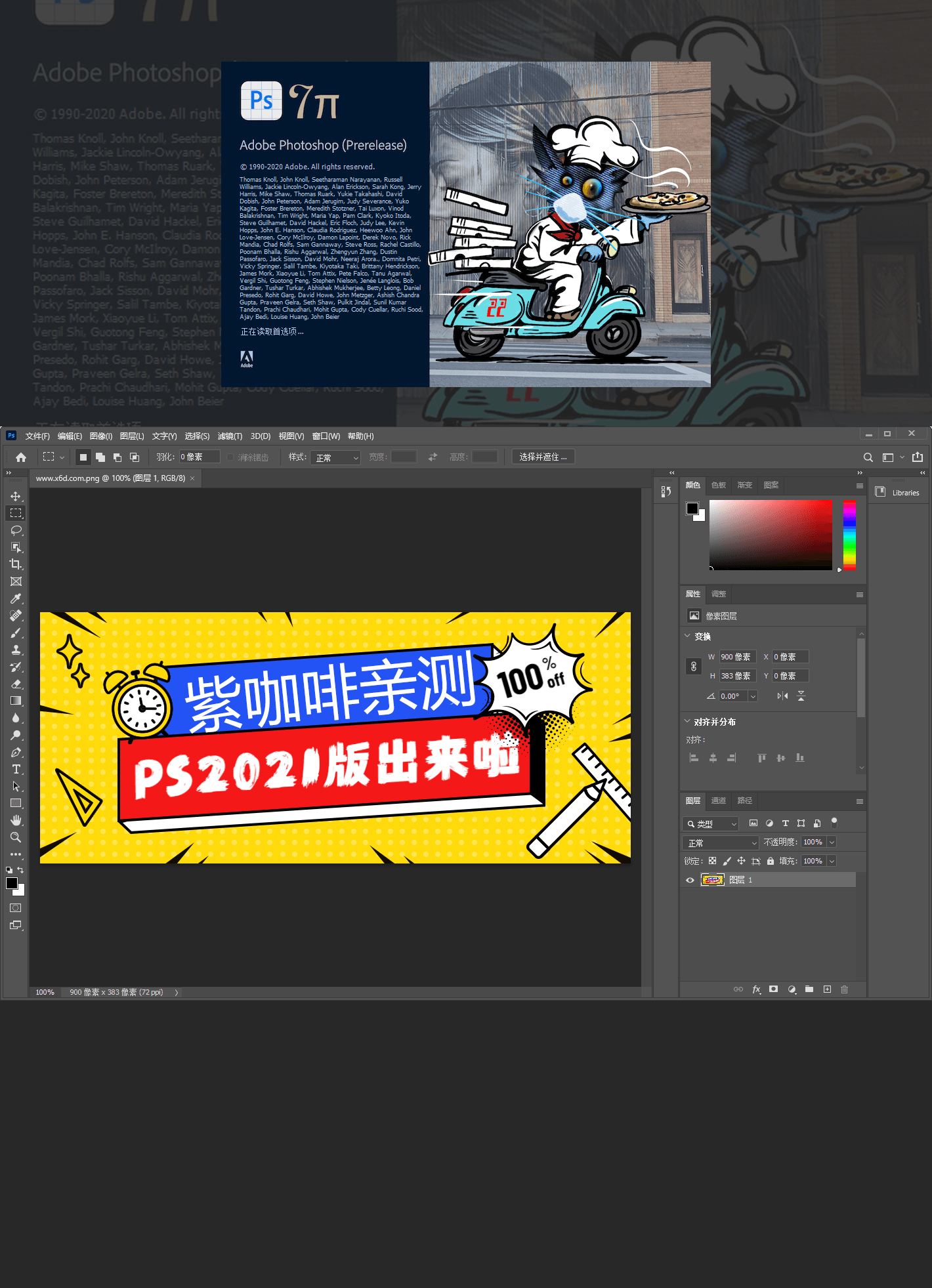Toggle the 消除锯齿 anti-alias checkbox
The image size is (932, 1288).
tap(230, 457)
